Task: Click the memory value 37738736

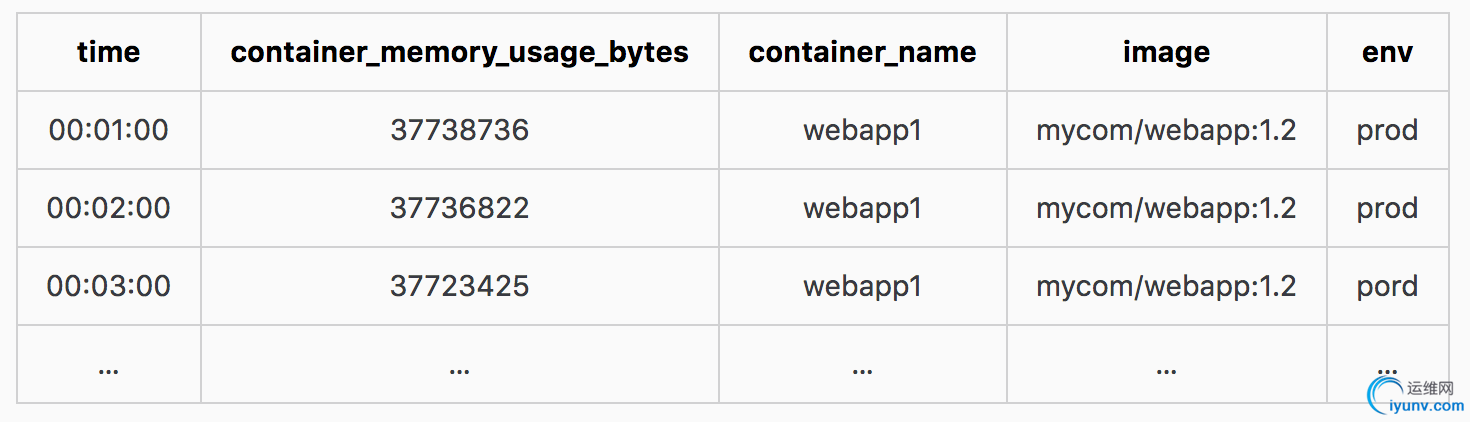Action: tap(459, 130)
